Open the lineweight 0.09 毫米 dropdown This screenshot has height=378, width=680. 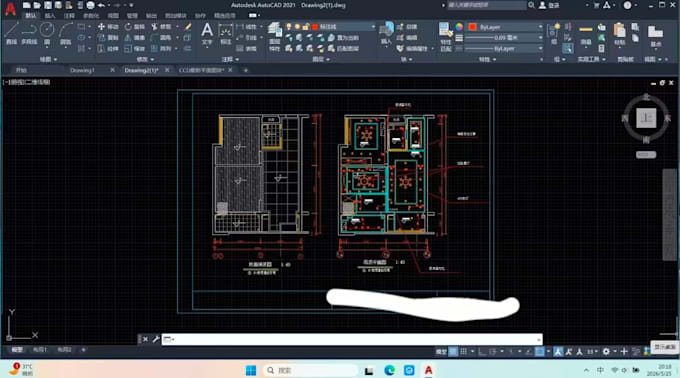pos(503,38)
